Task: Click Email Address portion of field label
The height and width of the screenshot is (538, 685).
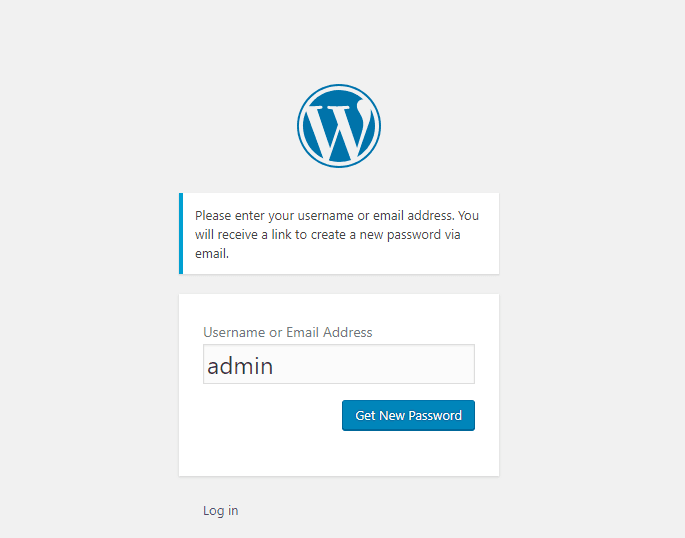Action: coord(329,332)
